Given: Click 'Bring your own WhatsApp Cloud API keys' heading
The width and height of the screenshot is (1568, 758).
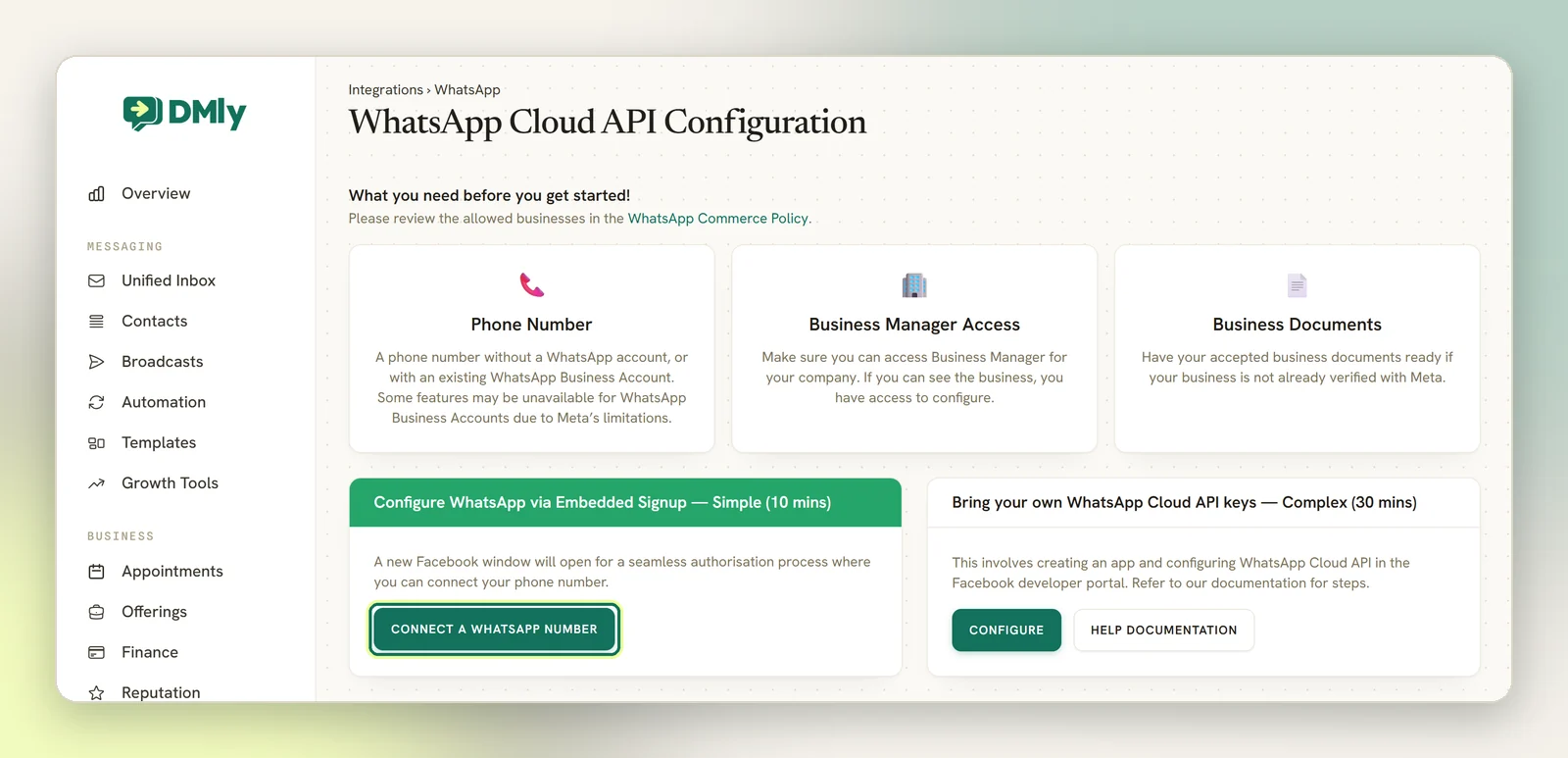Looking at the screenshot, I should (x=1184, y=503).
